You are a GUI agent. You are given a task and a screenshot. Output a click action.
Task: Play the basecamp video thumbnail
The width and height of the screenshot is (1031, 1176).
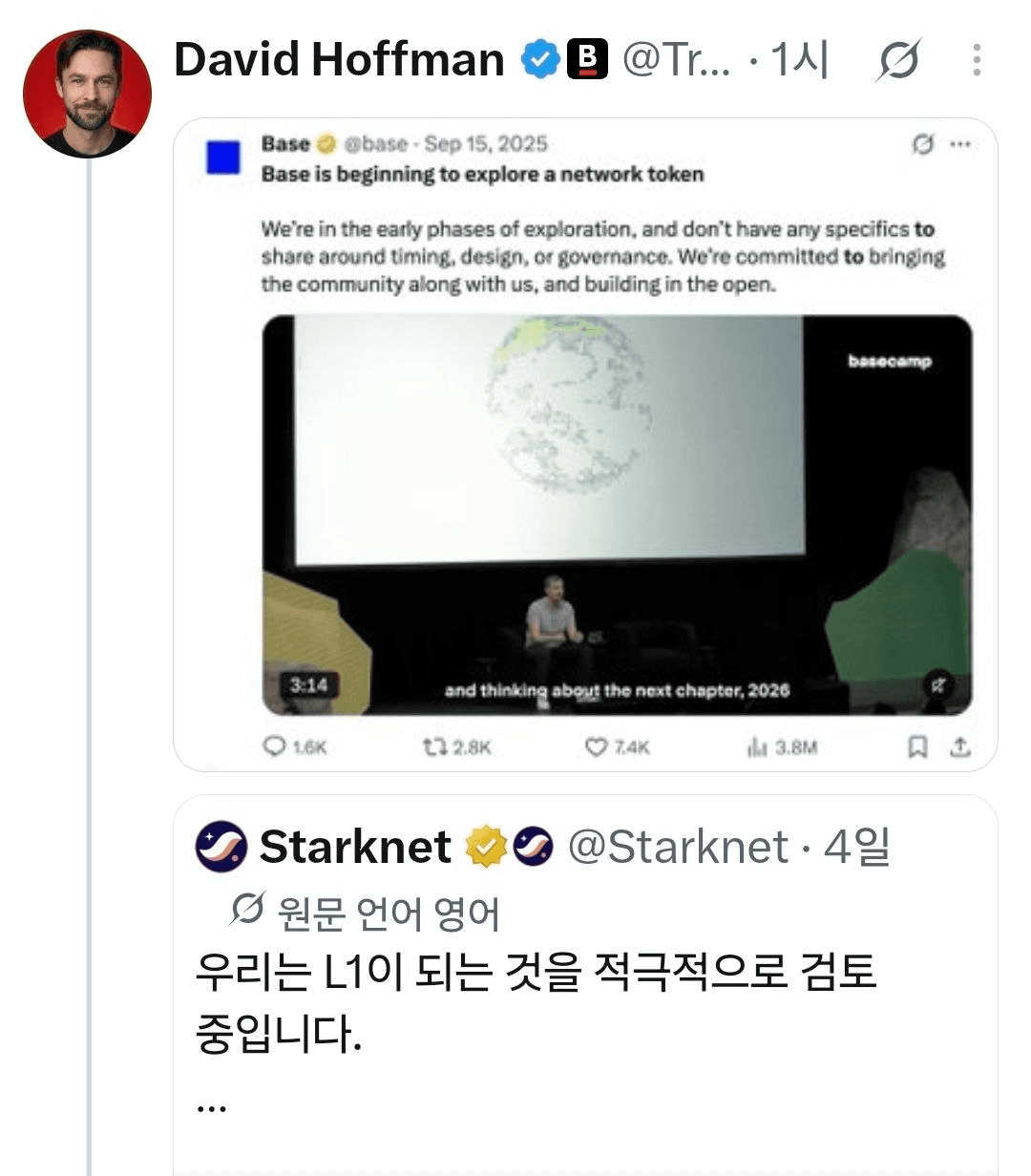point(617,515)
